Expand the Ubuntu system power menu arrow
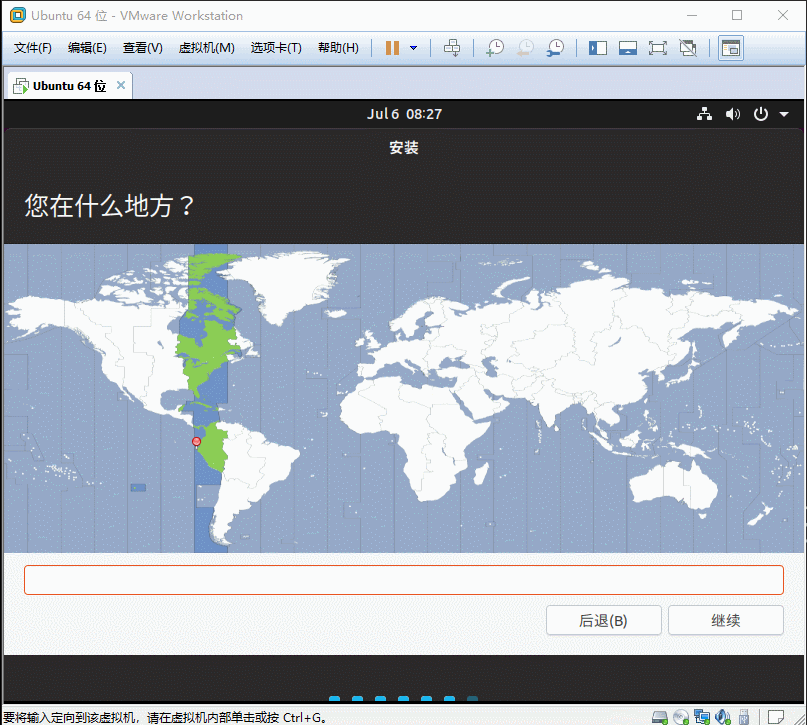The height and width of the screenshot is (725, 807). coord(784,114)
